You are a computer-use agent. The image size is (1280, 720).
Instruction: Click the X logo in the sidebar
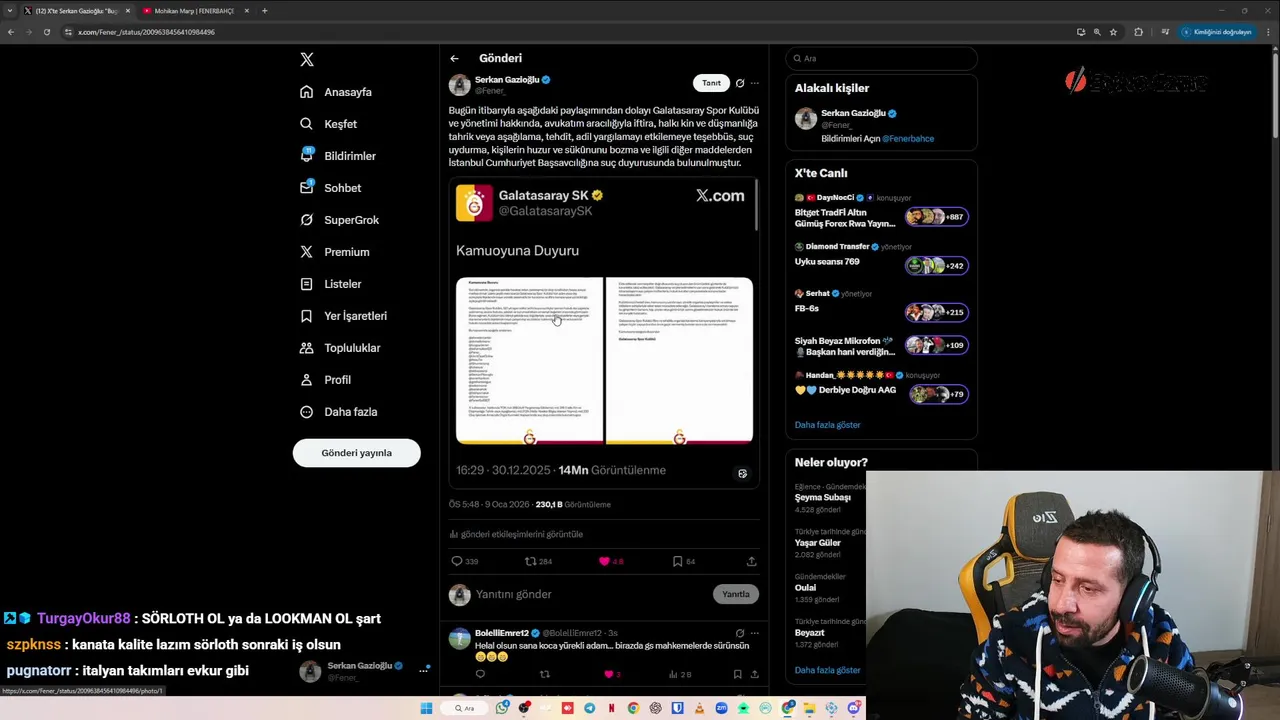click(x=307, y=59)
